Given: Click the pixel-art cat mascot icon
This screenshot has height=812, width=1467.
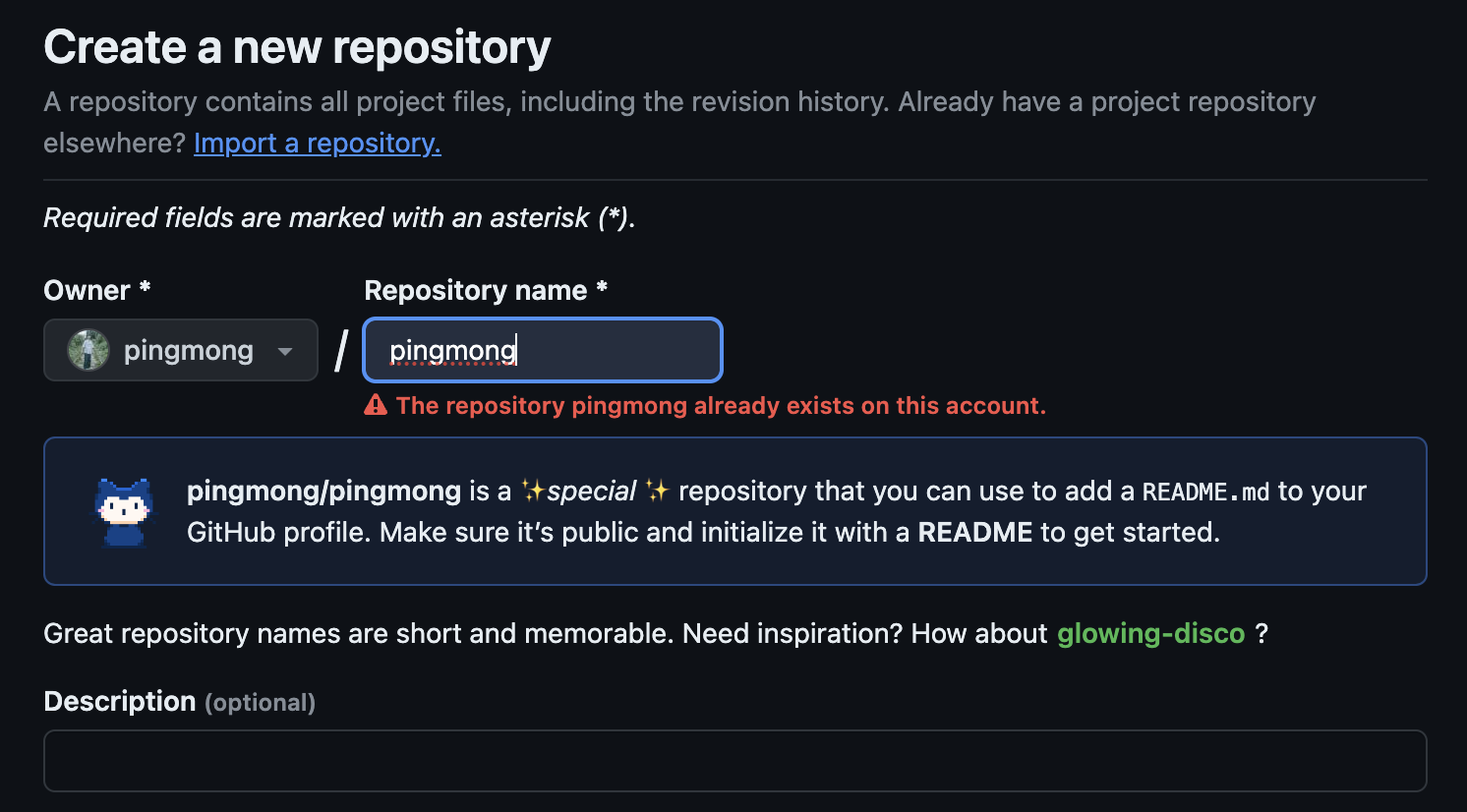Looking at the screenshot, I should coord(124,511).
